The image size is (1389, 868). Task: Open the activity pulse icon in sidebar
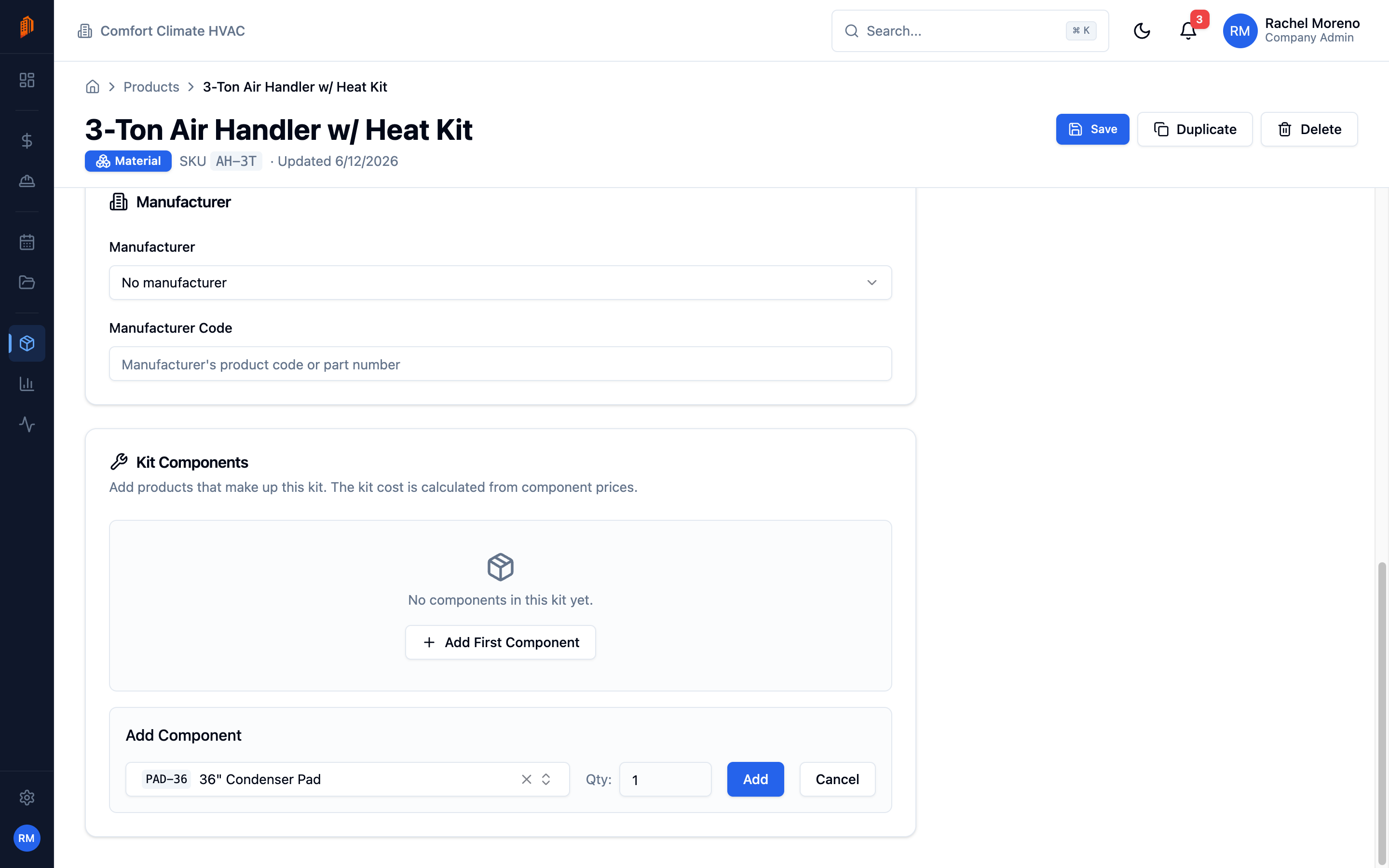coord(27,424)
